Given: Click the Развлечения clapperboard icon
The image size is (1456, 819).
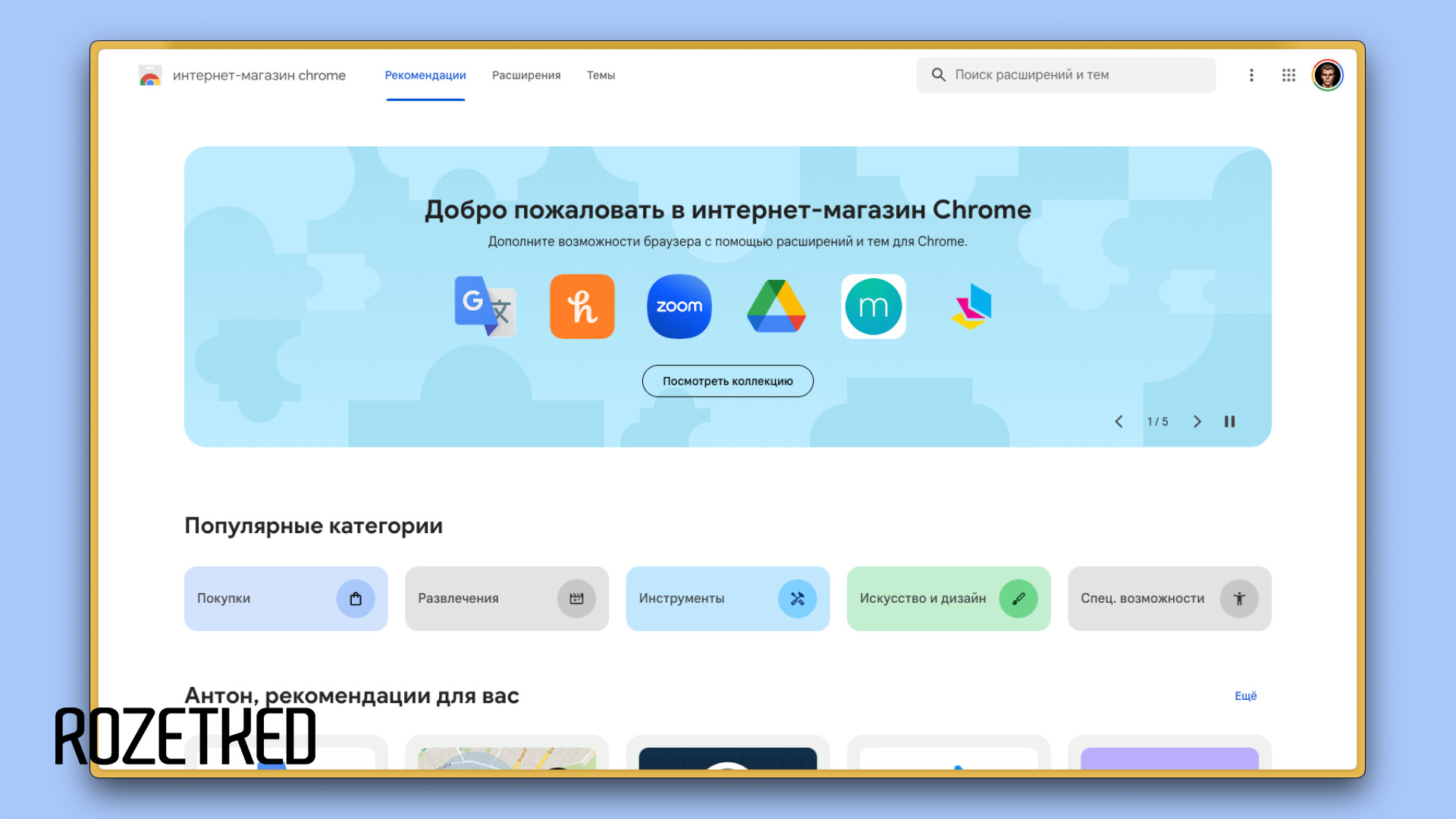Looking at the screenshot, I should click(x=576, y=598).
